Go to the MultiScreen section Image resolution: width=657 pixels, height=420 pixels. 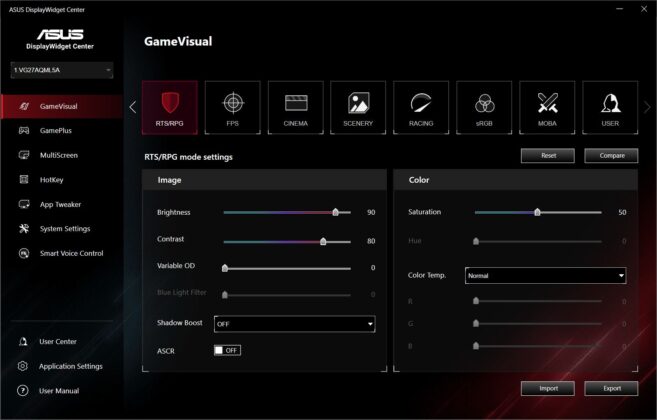[59, 155]
